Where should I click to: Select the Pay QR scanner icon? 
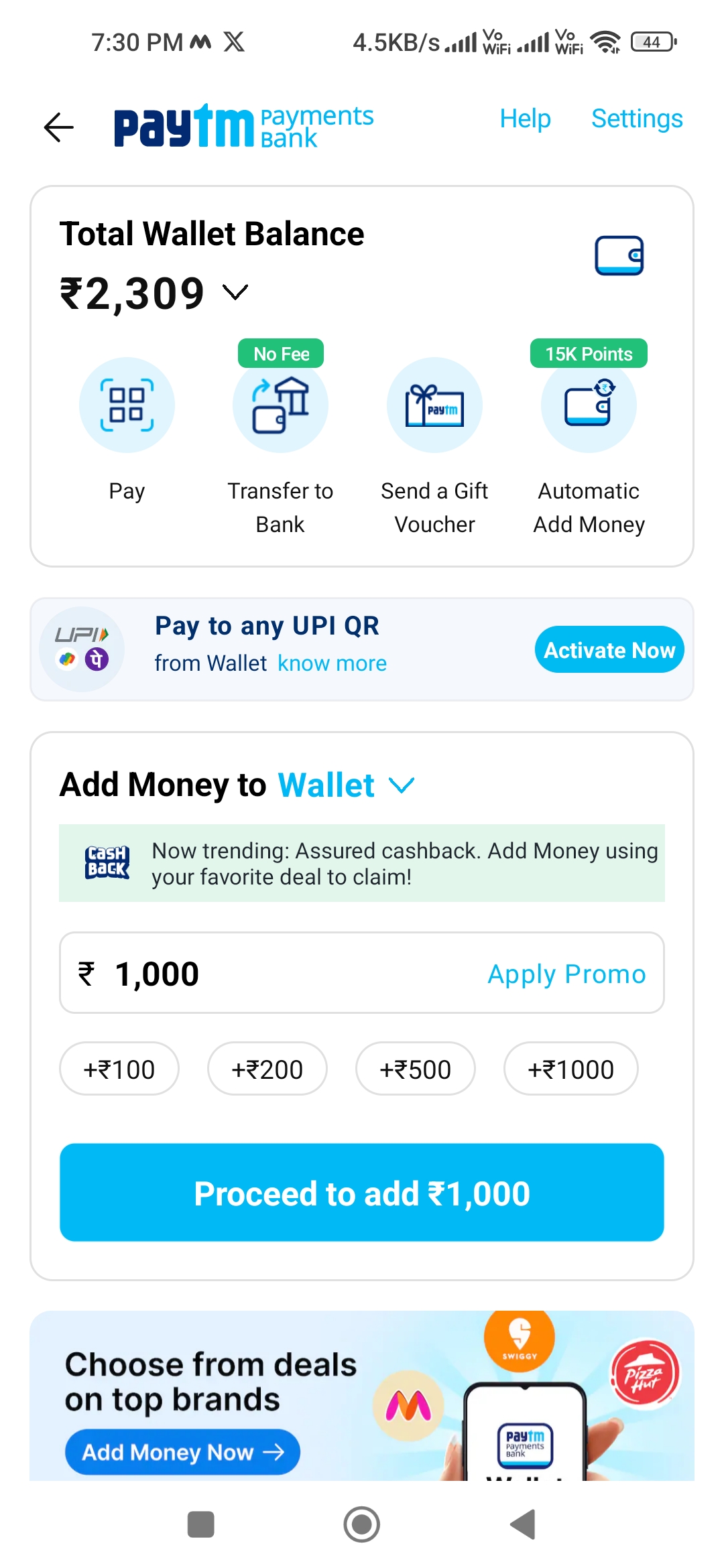(127, 405)
